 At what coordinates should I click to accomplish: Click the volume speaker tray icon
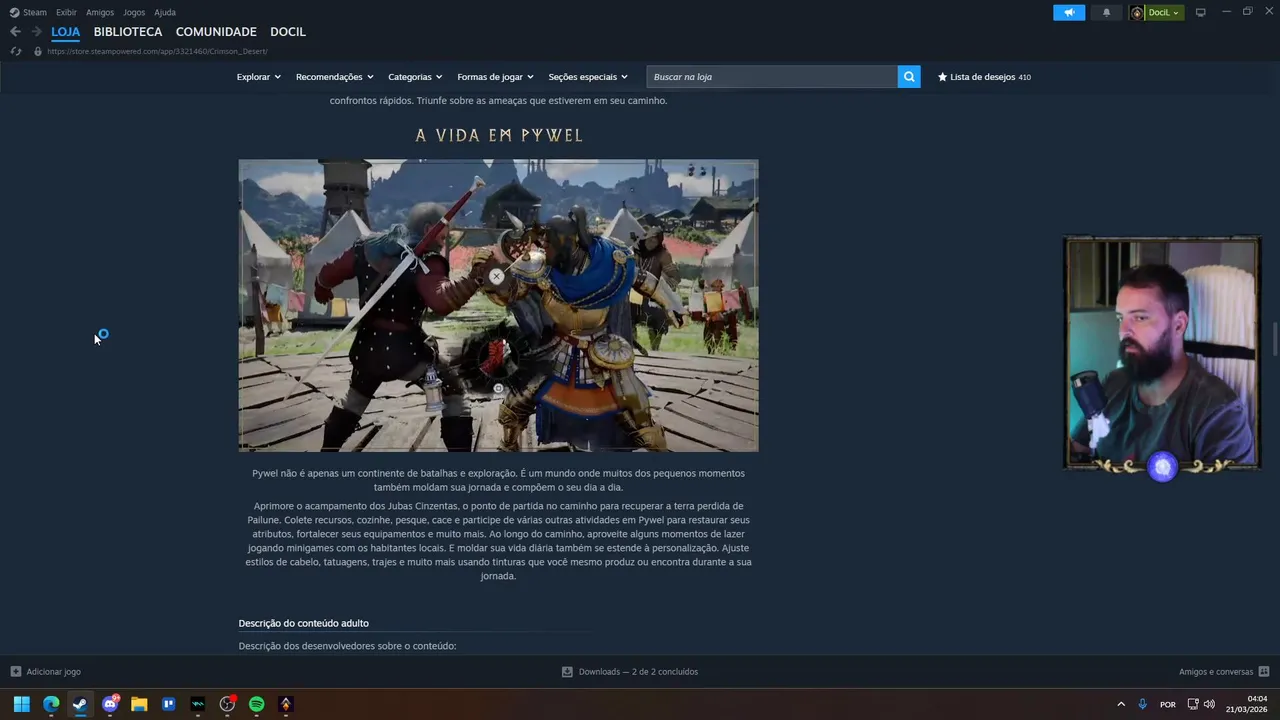click(x=1209, y=704)
